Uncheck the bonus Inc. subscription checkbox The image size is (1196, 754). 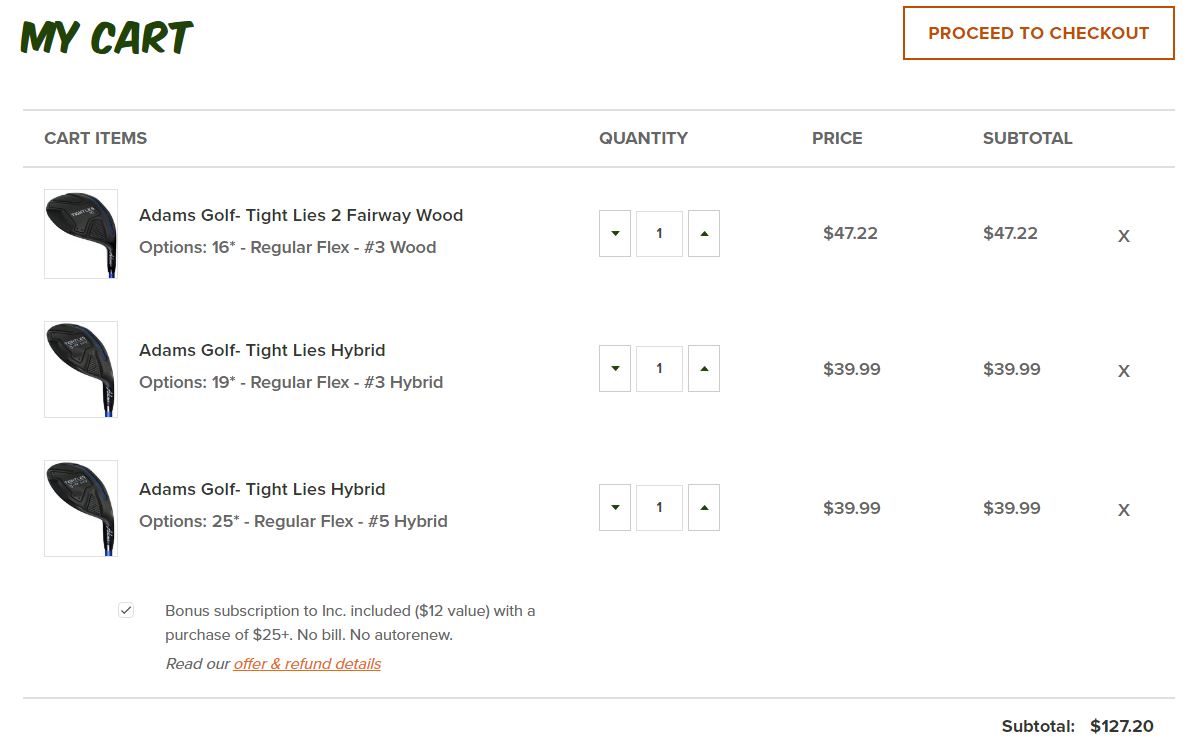pos(126,610)
